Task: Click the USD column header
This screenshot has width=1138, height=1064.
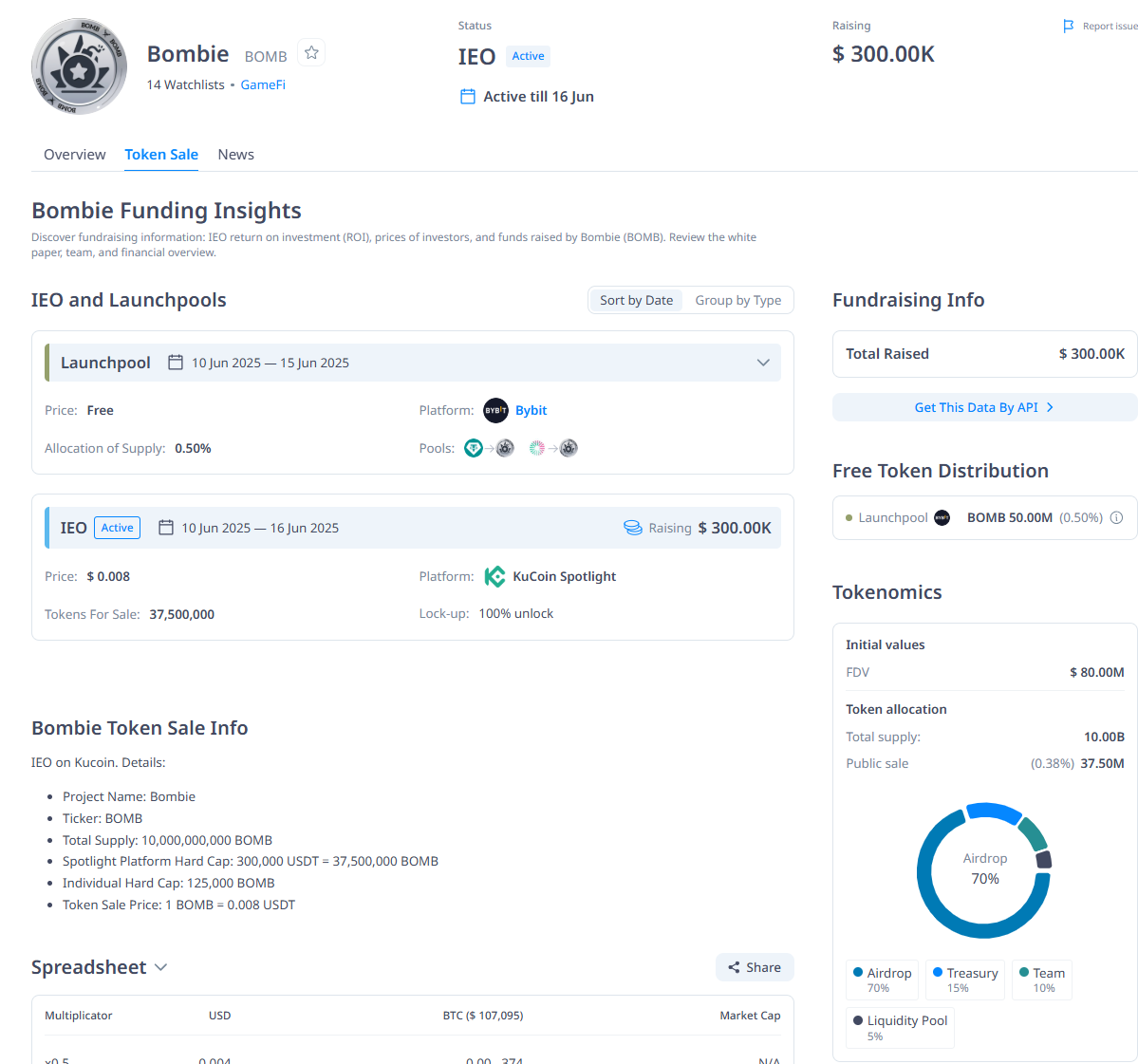Action: point(220,1016)
